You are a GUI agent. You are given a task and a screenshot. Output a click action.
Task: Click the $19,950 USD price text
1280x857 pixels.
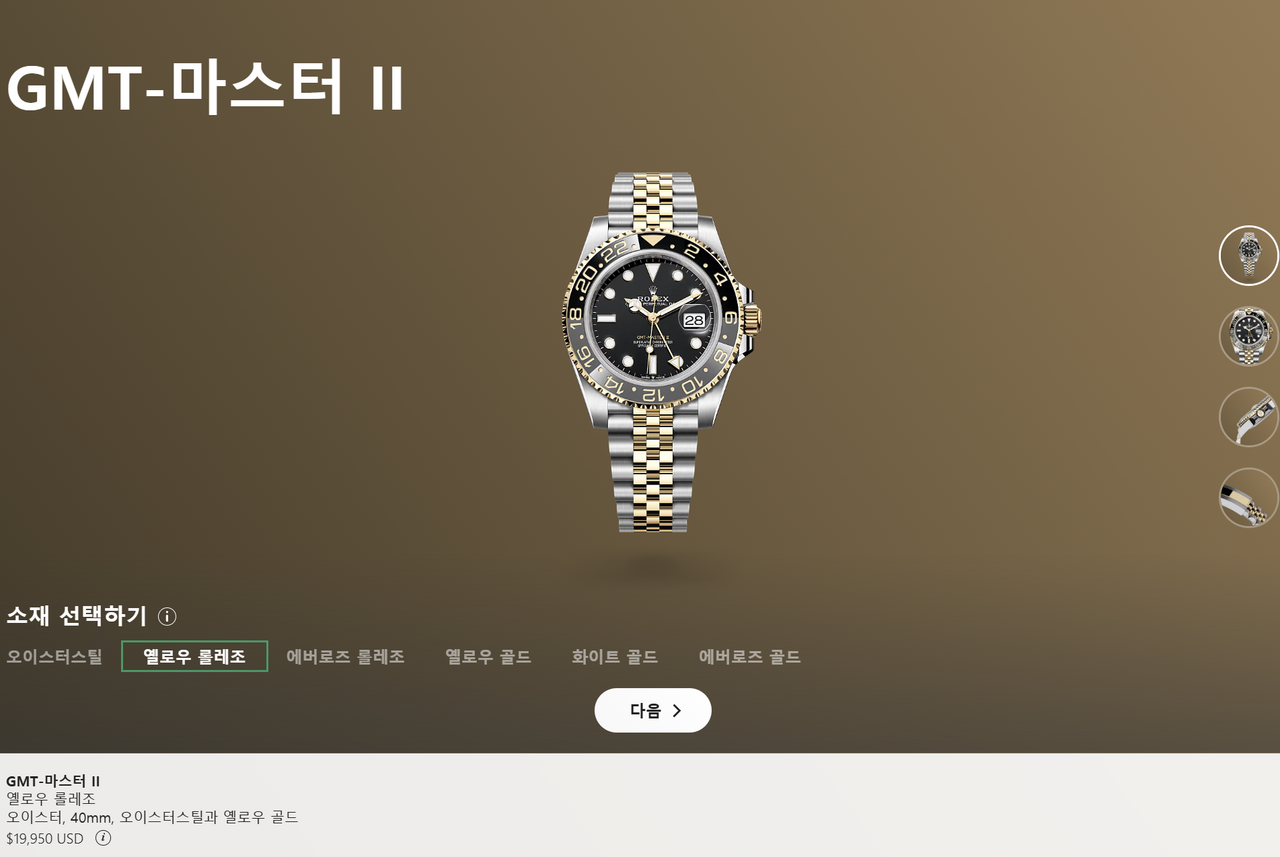(45, 839)
